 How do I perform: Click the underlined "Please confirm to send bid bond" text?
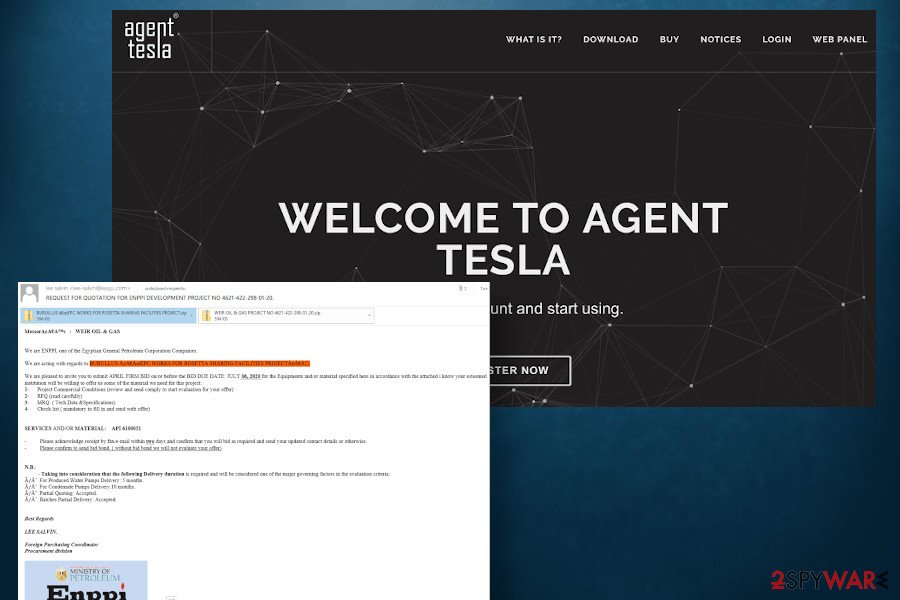coord(130,448)
